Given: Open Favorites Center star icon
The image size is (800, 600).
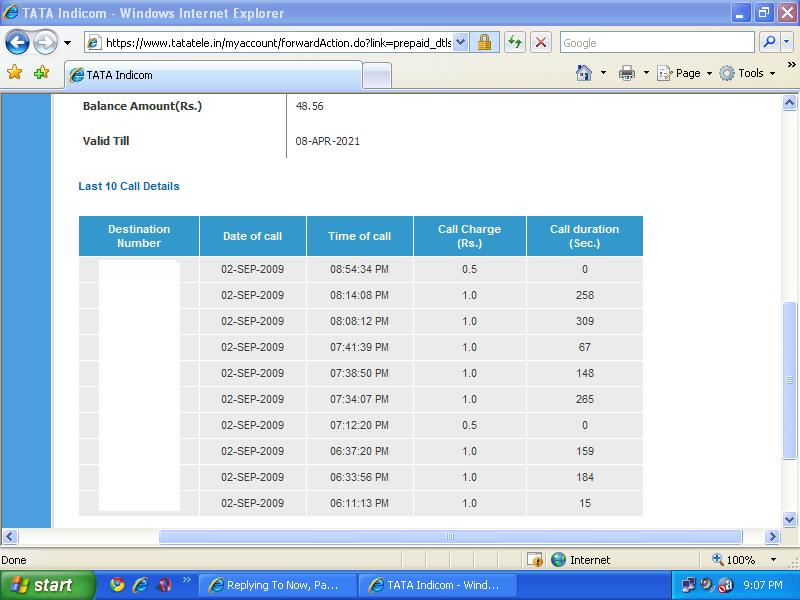Looking at the screenshot, I should pos(15,72).
